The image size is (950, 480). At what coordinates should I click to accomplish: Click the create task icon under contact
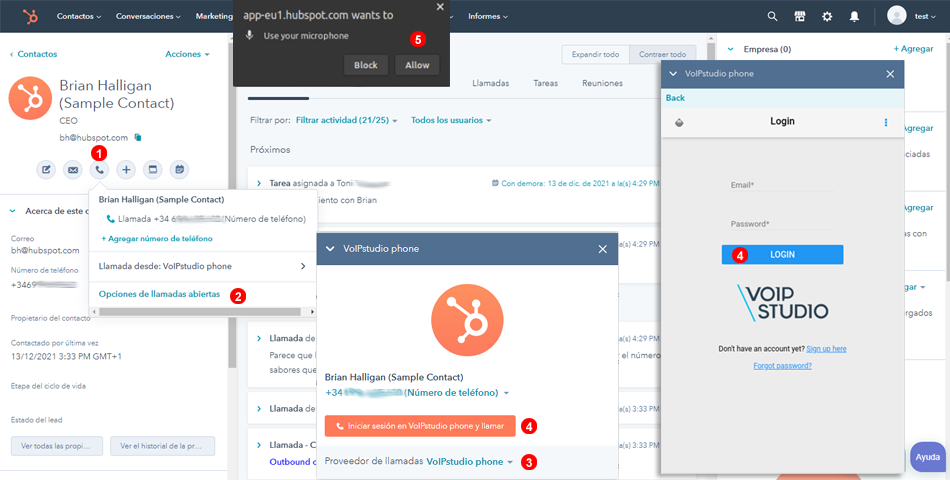pos(153,170)
